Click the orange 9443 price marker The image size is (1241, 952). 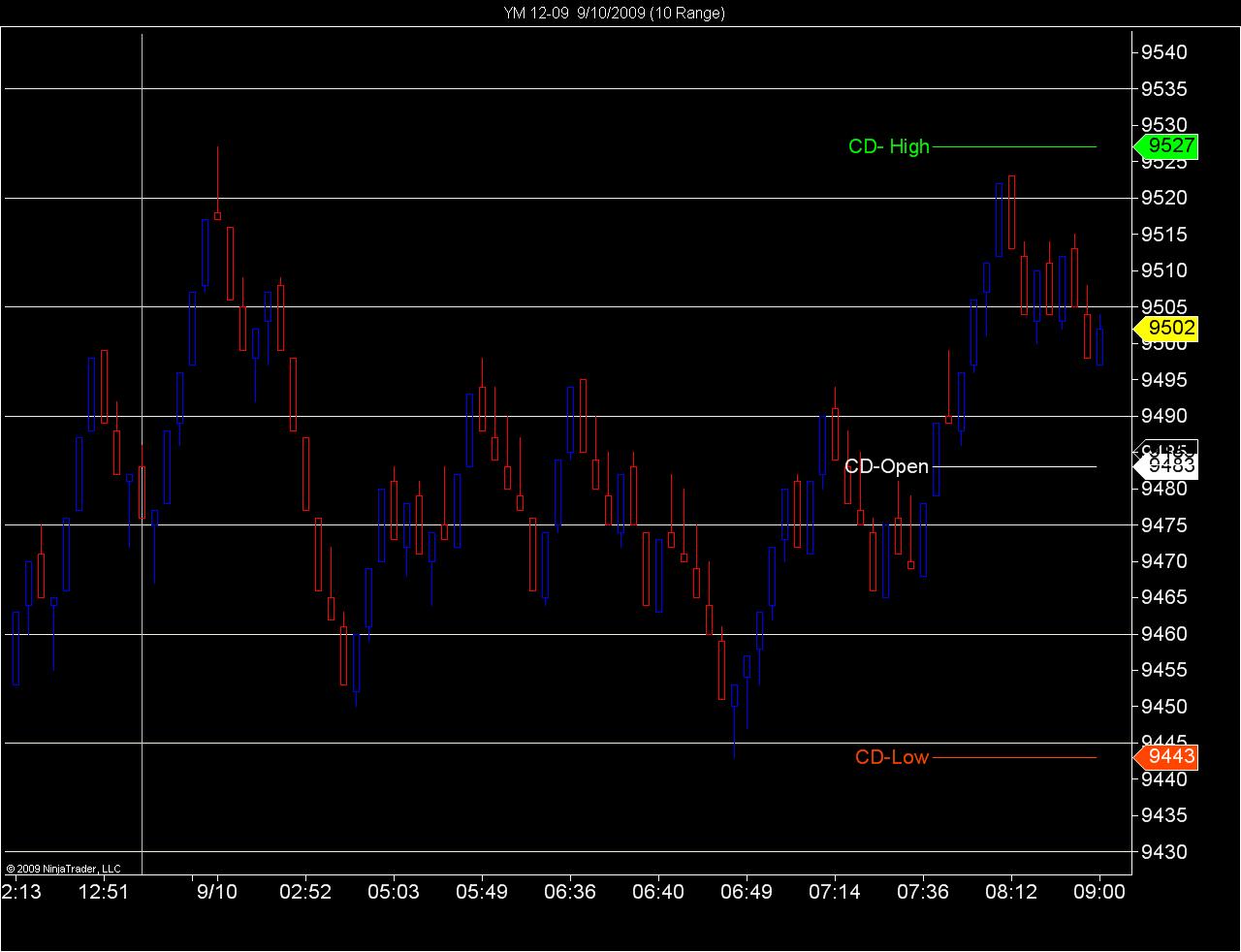1166,757
